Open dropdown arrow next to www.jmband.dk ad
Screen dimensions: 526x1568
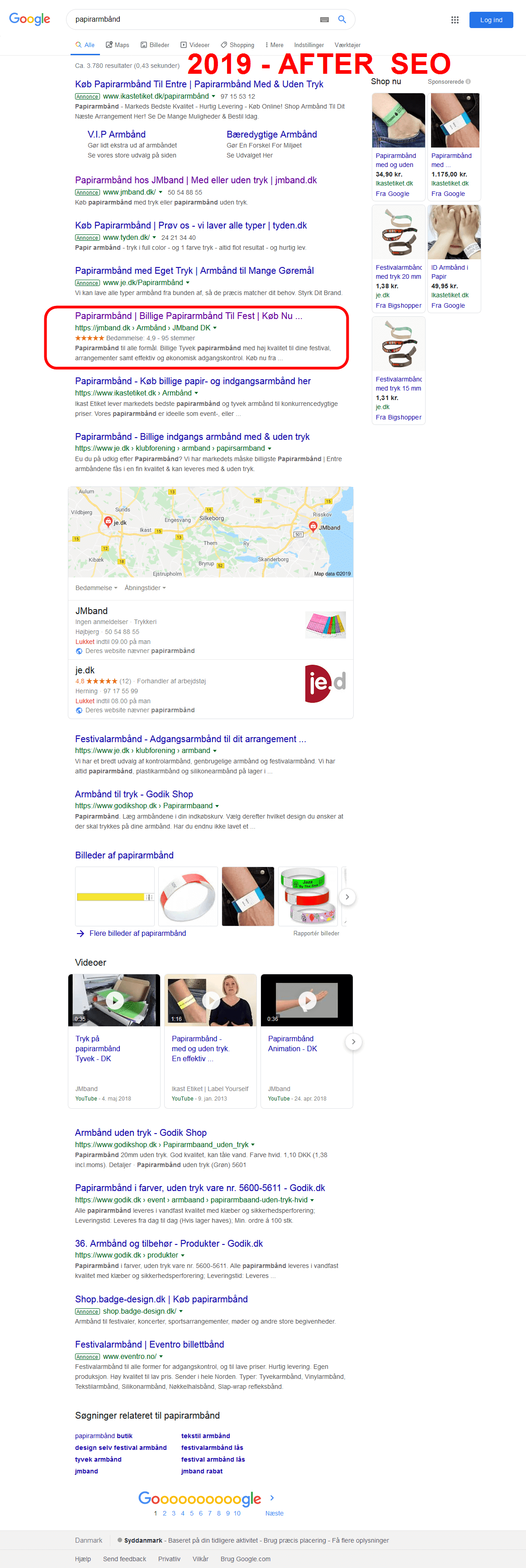[x=161, y=193]
